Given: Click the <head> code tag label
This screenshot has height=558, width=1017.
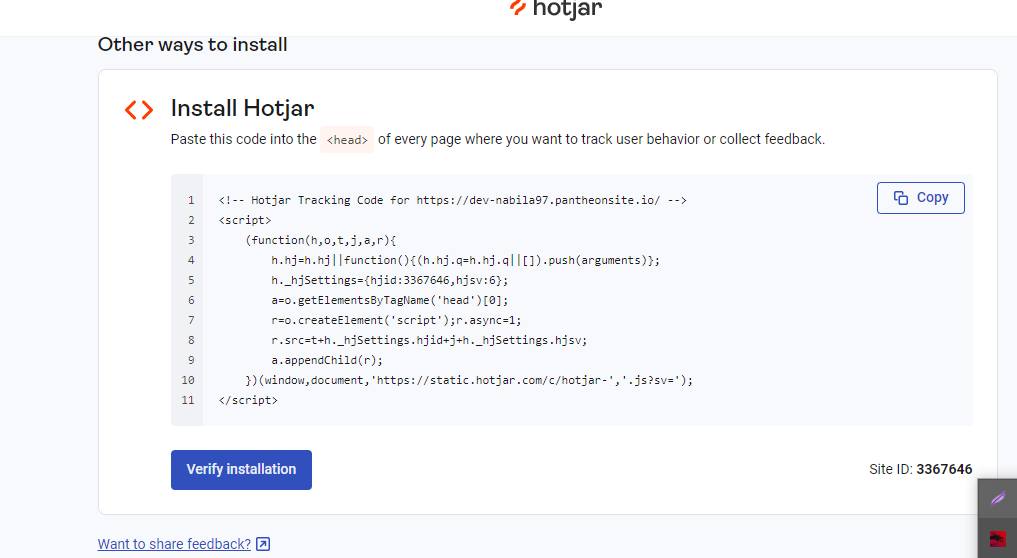Looking at the screenshot, I should tap(347, 140).
